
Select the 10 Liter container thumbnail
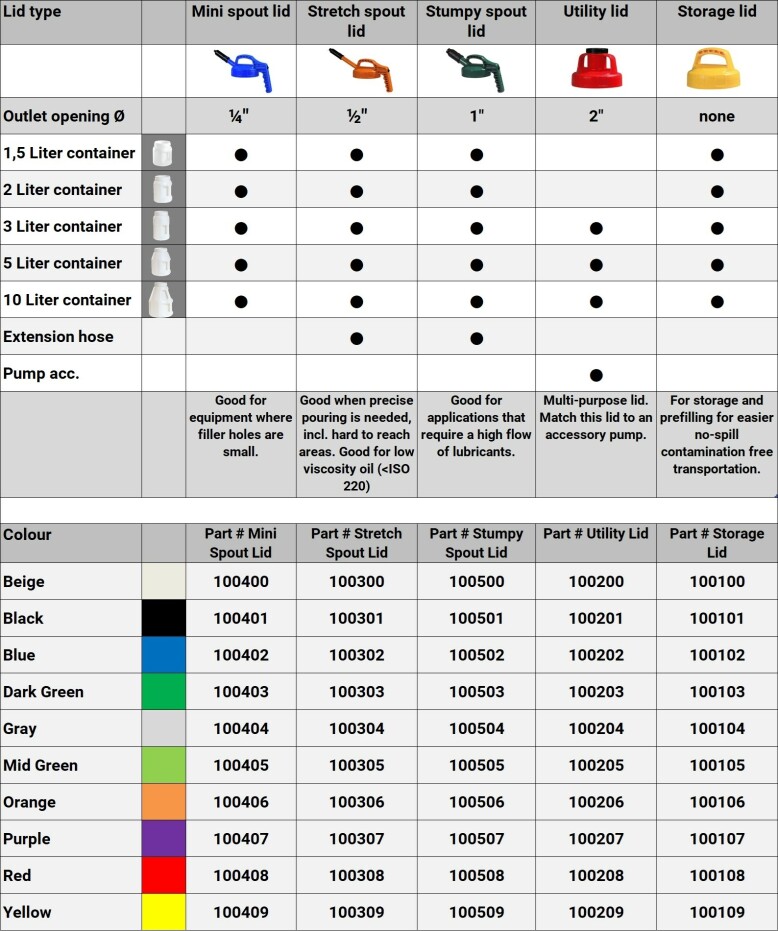click(161, 300)
